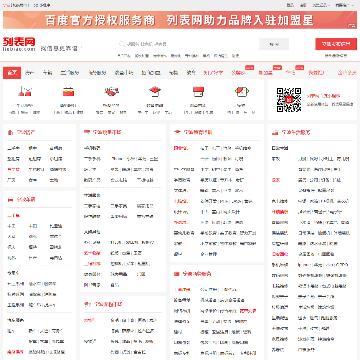
Task: Open the red toolbox category icon
Action: coord(68,91)
